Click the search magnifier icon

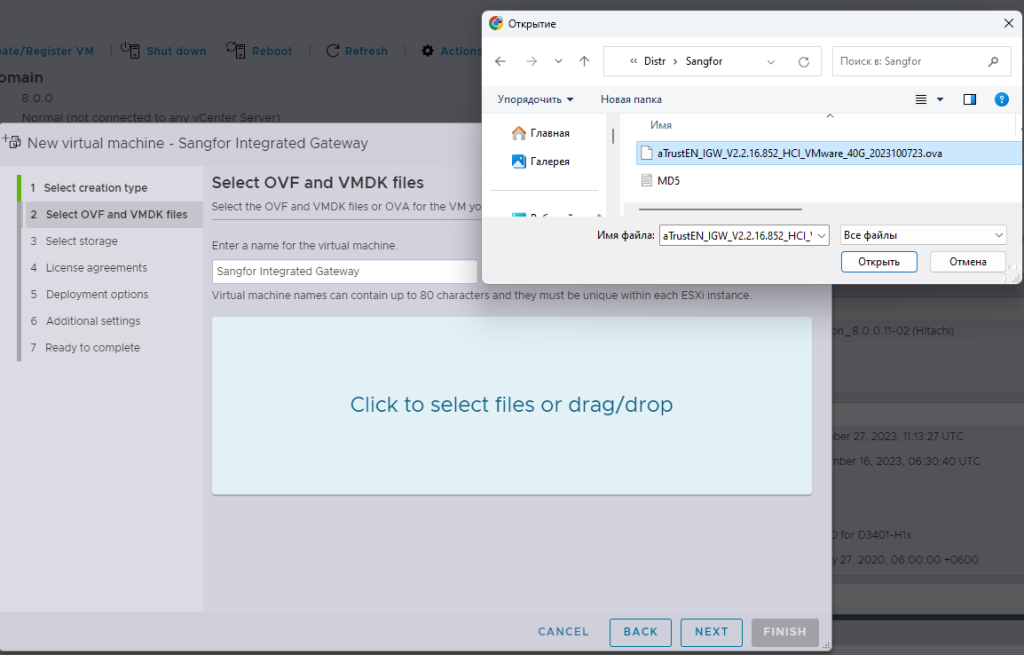click(x=993, y=61)
